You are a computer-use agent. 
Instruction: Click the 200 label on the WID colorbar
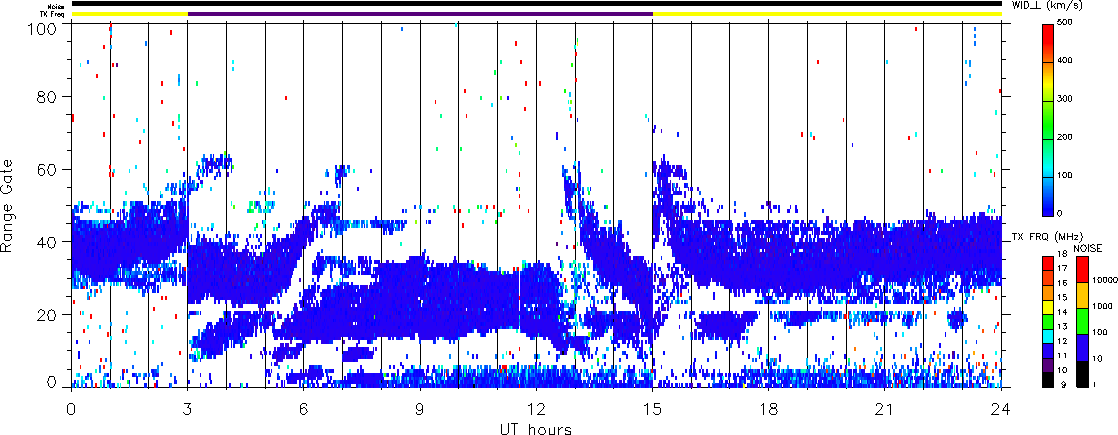pyautogui.click(x=1065, y=138)
